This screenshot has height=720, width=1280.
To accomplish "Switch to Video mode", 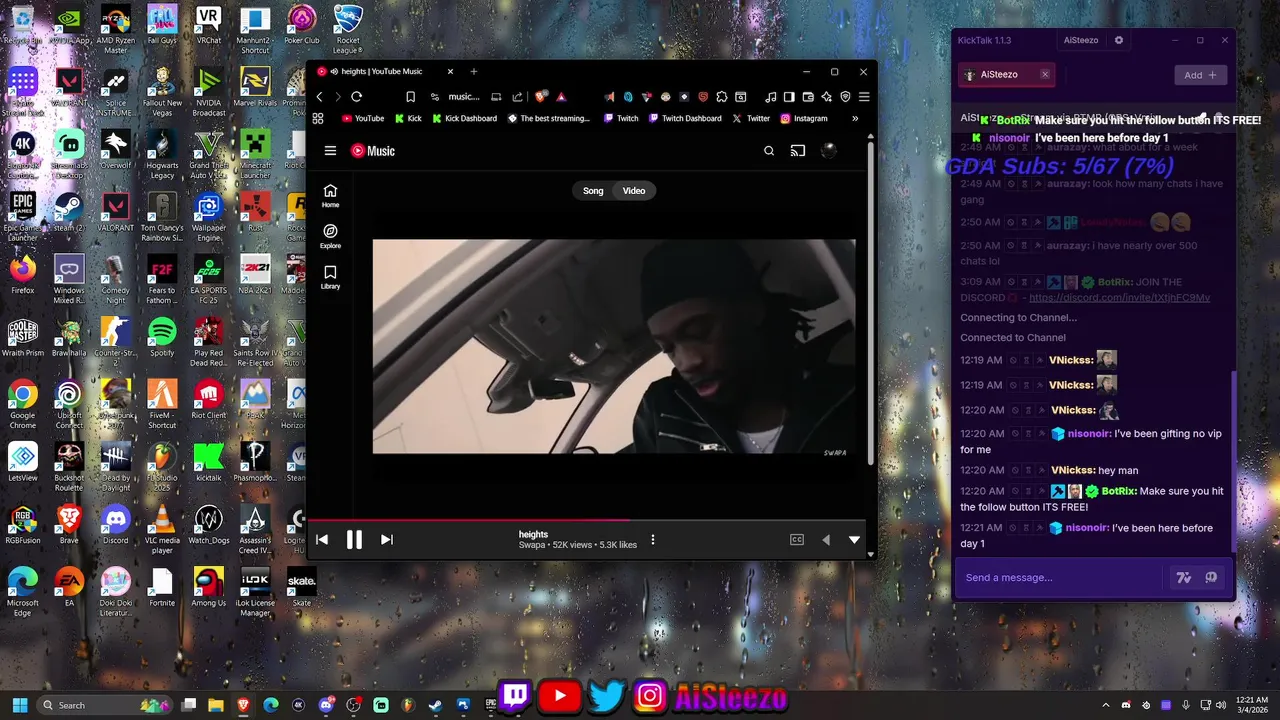I will coord(634,191).
